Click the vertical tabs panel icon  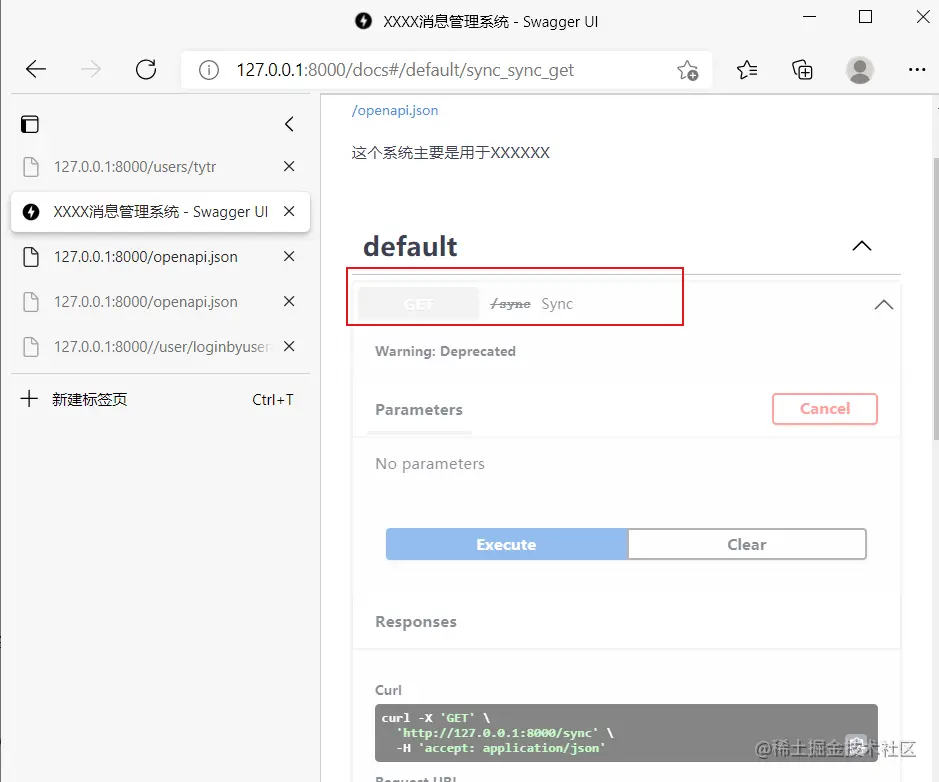point(30,124)
